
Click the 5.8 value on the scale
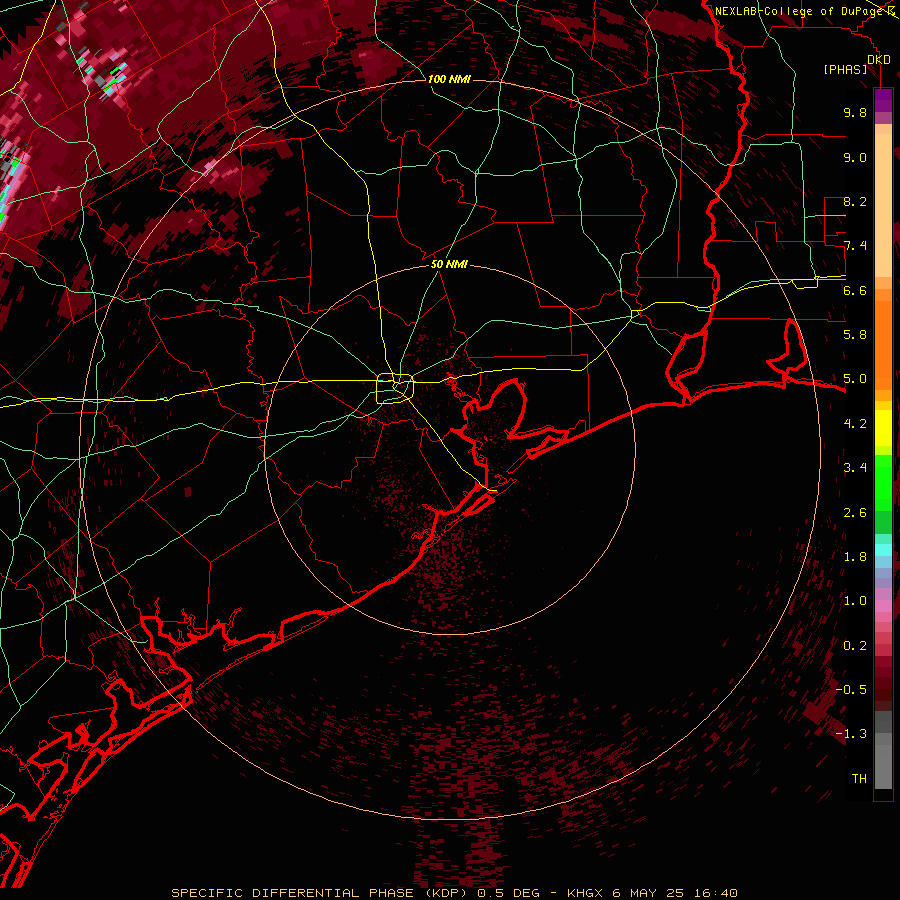point(855,335)
